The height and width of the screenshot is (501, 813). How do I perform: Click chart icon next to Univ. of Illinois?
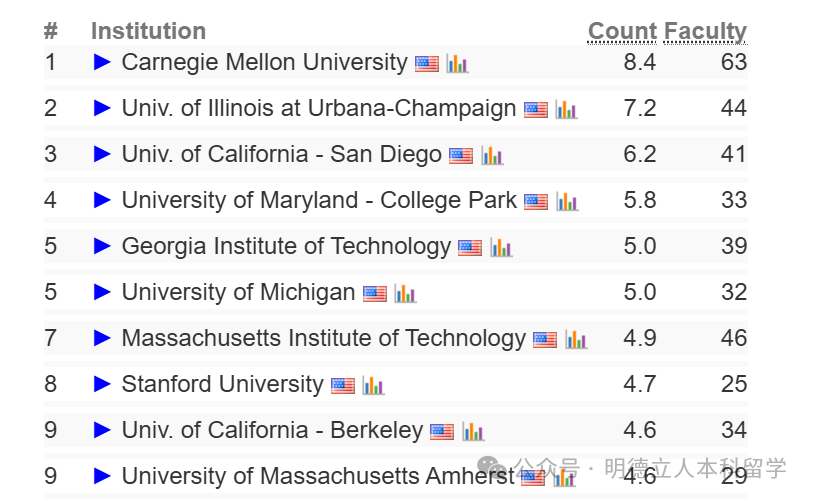pyautogui.click(x=566, y=109)
